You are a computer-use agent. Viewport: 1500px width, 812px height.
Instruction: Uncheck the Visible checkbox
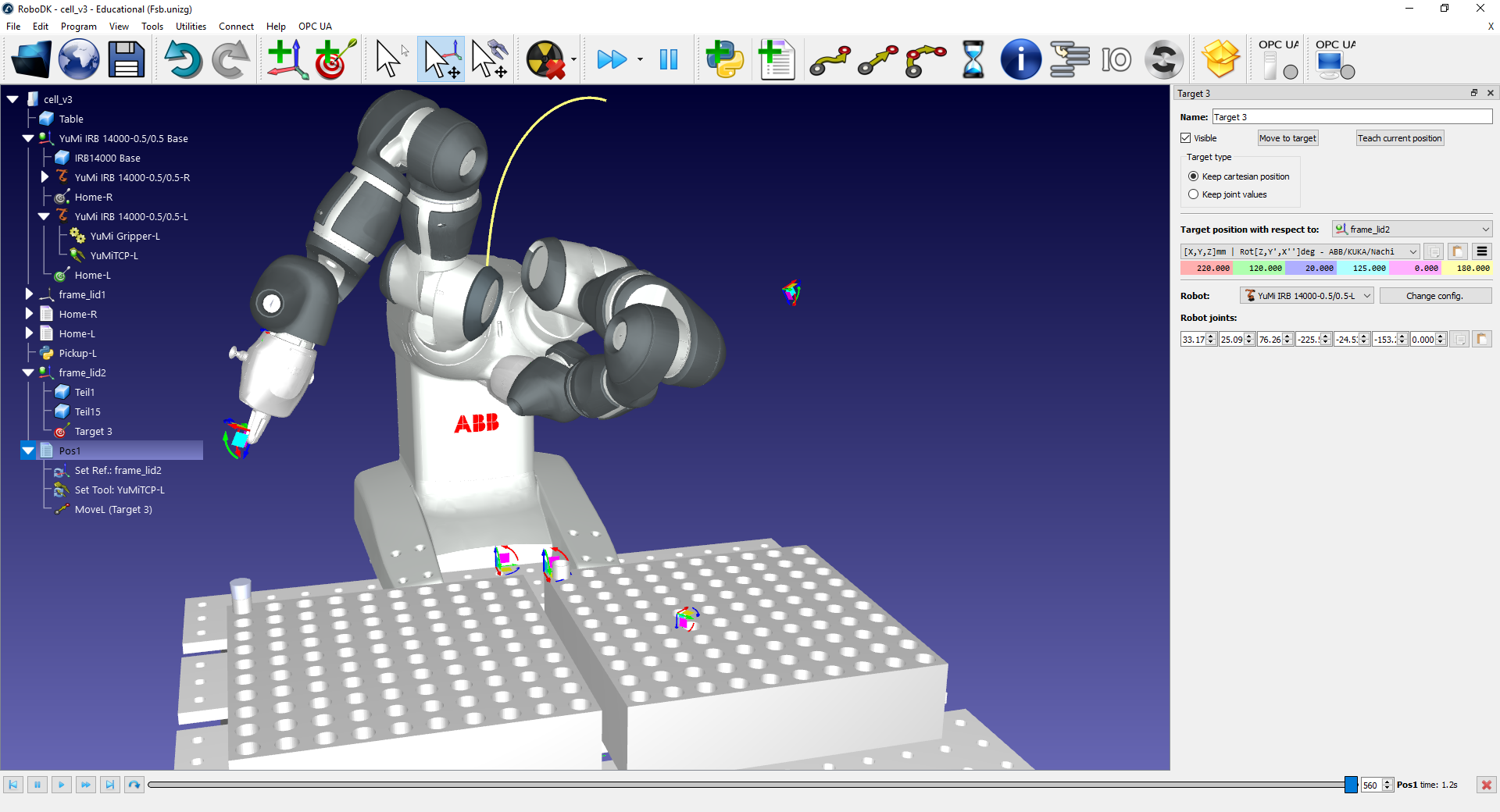(1186, 138)
